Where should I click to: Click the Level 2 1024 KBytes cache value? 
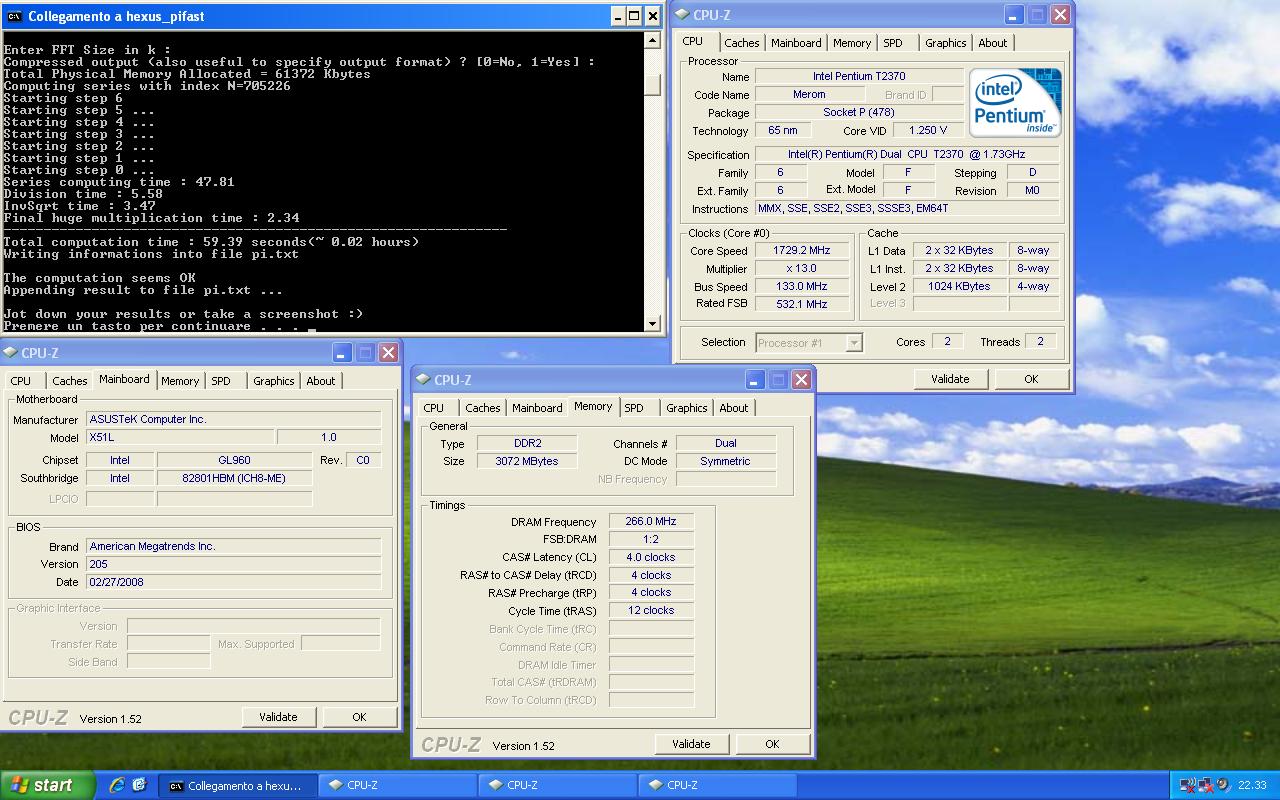click(x=958, y=287)
